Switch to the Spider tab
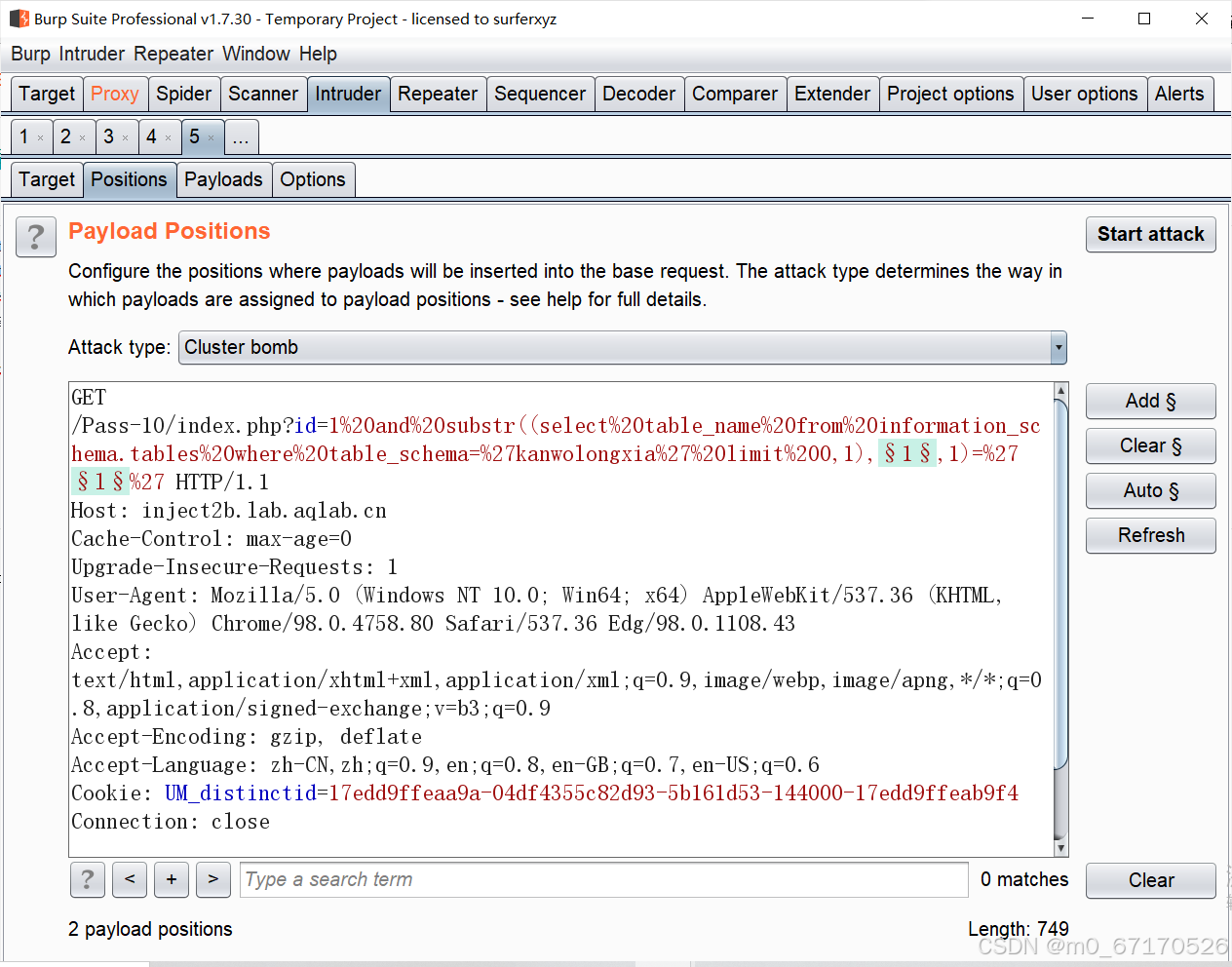Viewport: 1232px width, 967px height. coord(184,94)
